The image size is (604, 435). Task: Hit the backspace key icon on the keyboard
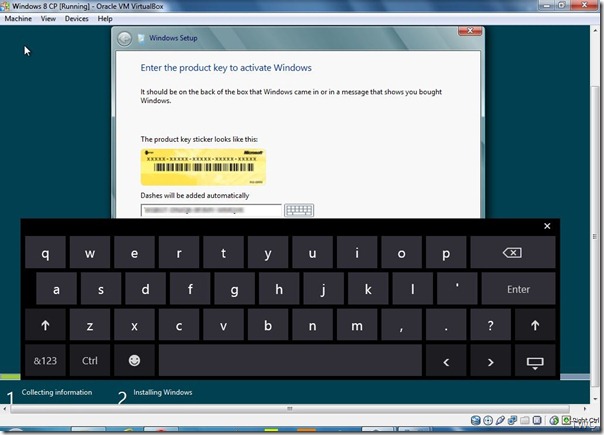[513, 253]
